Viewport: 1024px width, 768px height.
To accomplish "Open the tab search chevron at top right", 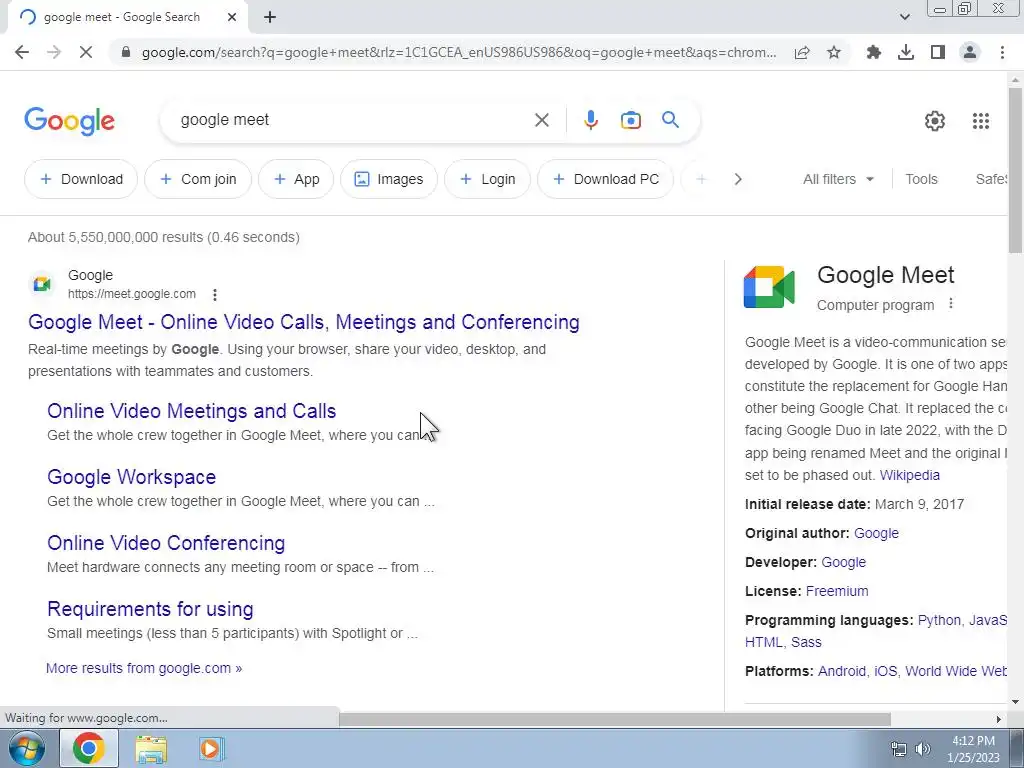I will coord(904,17).
